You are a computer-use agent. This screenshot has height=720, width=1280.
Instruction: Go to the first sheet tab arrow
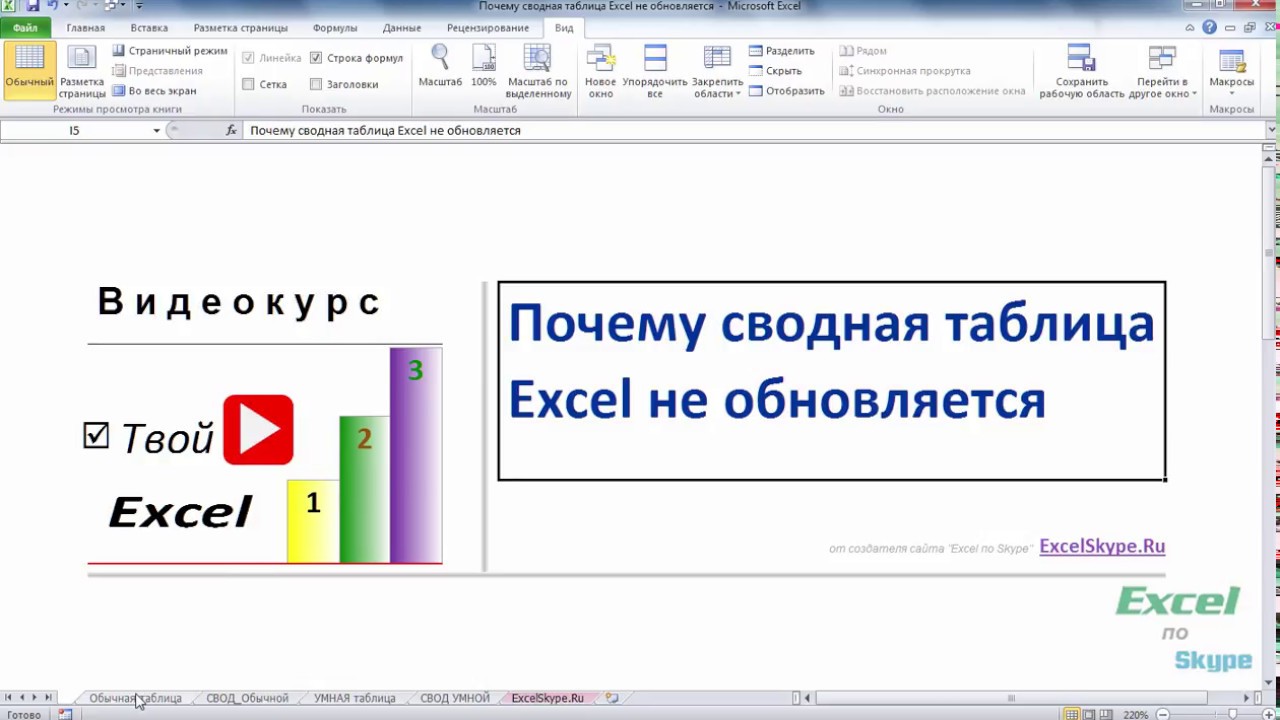(8, 698)
